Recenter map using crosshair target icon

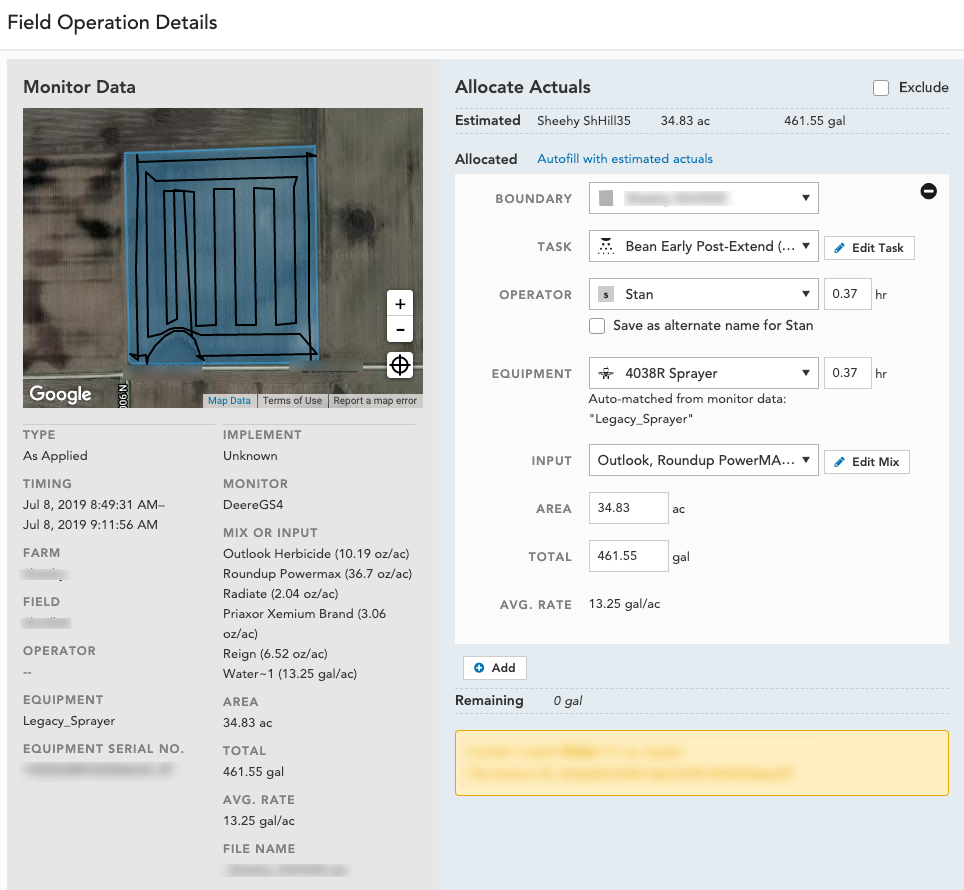point(400,365)
